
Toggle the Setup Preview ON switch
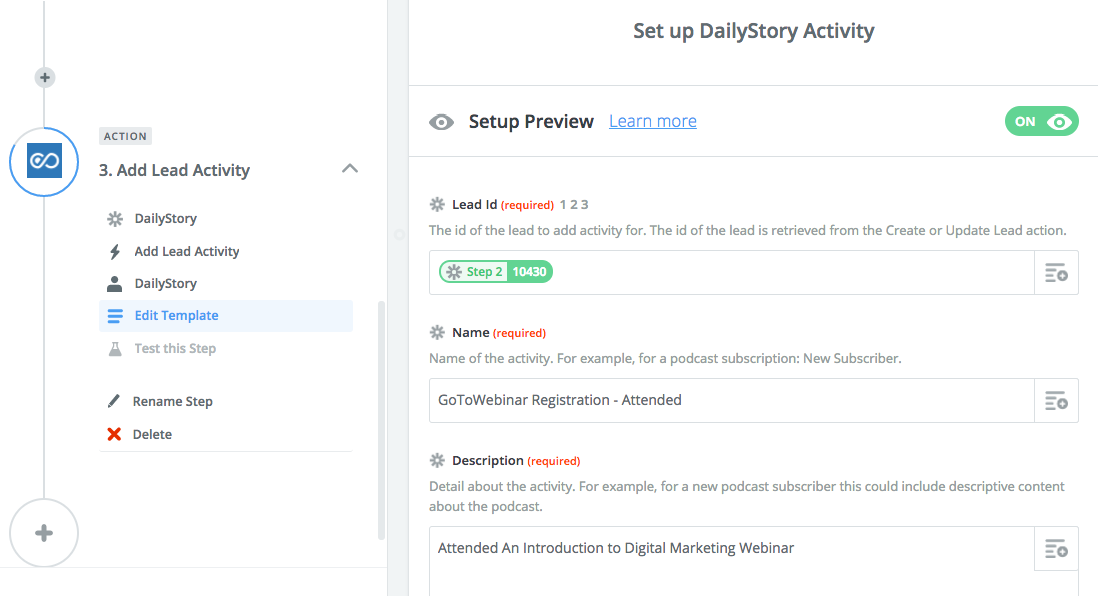[x=1041, y=121]
